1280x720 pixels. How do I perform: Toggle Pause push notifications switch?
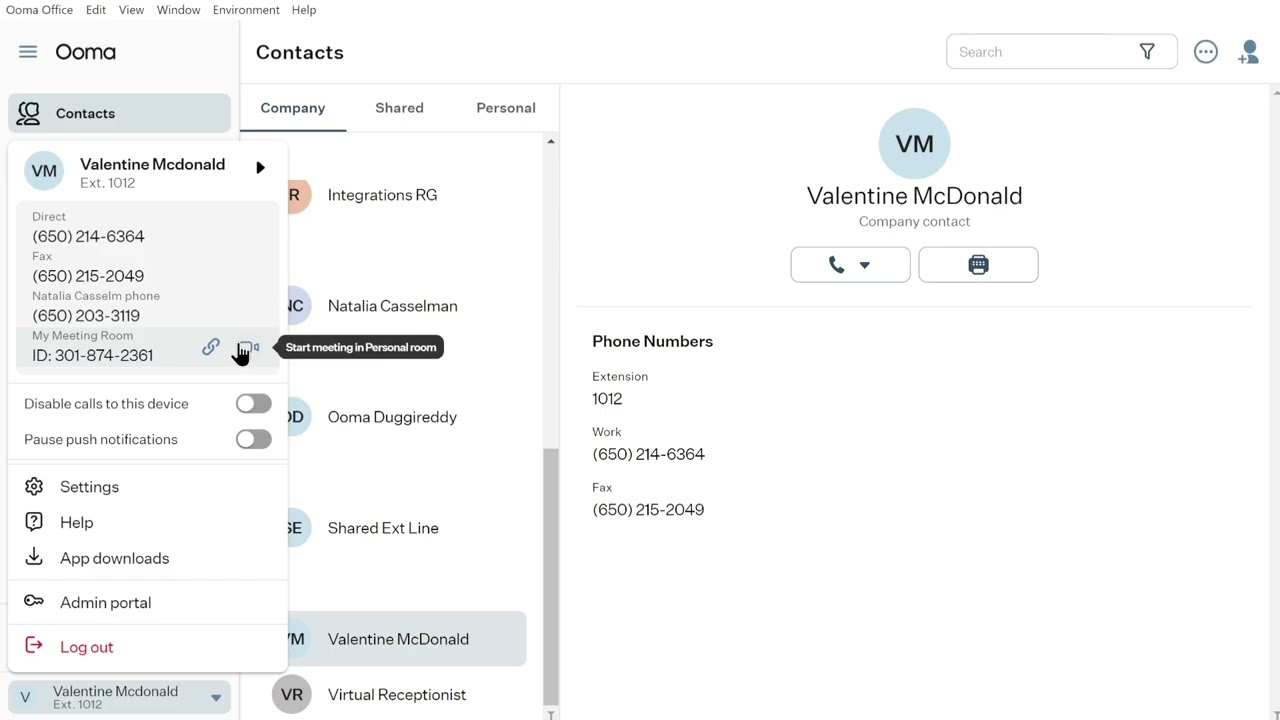[253, 439]
